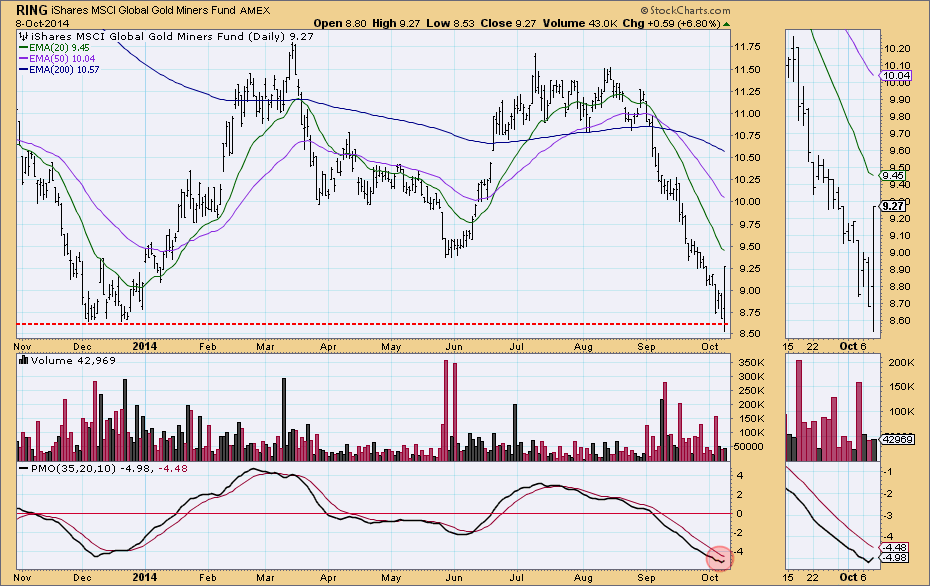Image resolution: width=930 pixels, height=586 pixels.
Task: Click the bar chart icon before the Daily legend title
Action: 24,36
